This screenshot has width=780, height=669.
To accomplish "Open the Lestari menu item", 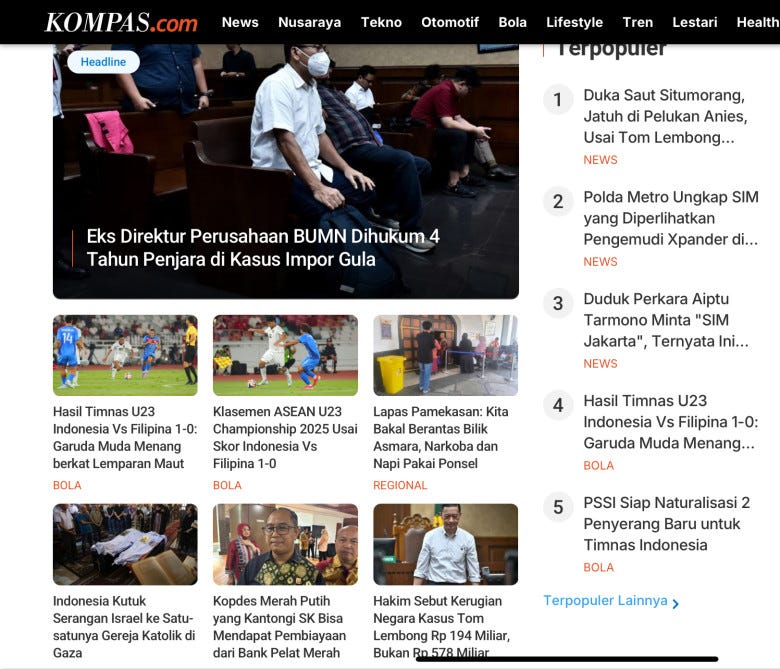I will click(694, 22).
